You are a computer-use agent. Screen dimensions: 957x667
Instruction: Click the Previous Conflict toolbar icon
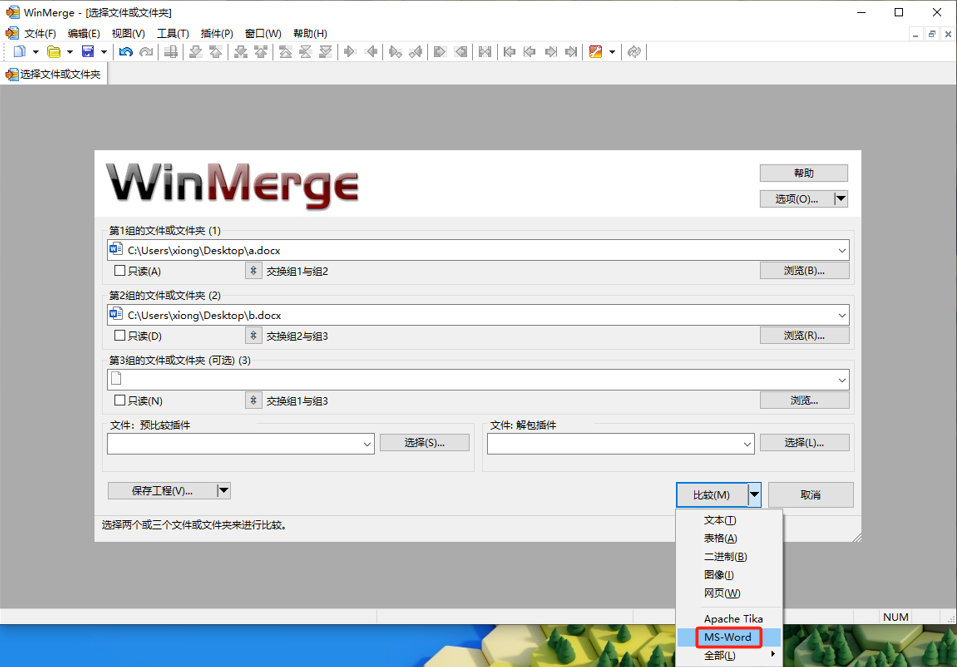(x=261, y=52)
